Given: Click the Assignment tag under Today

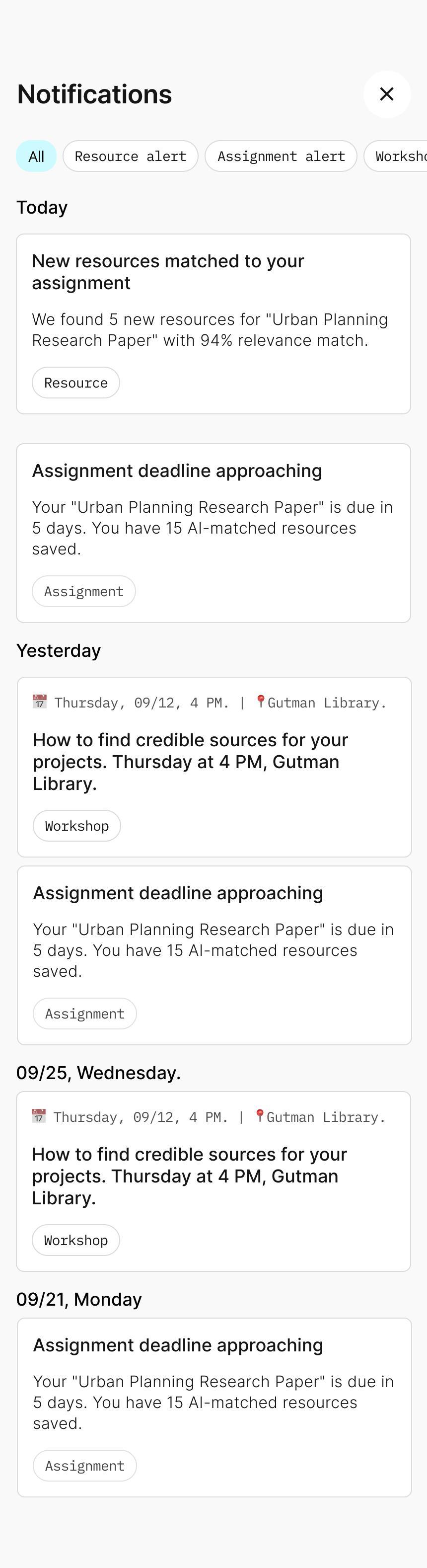Looking at the screenshot, I should coord(84,592).
